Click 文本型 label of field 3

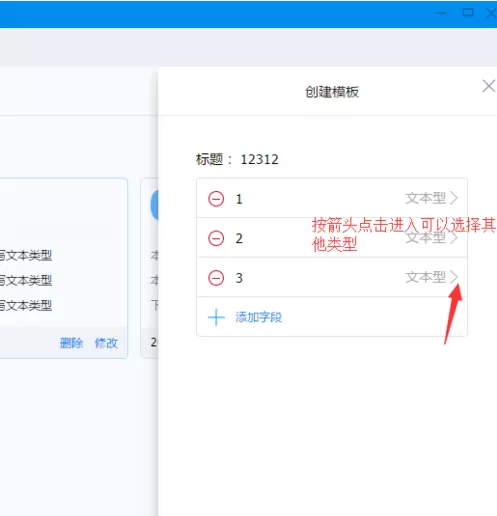coord(426,277)
